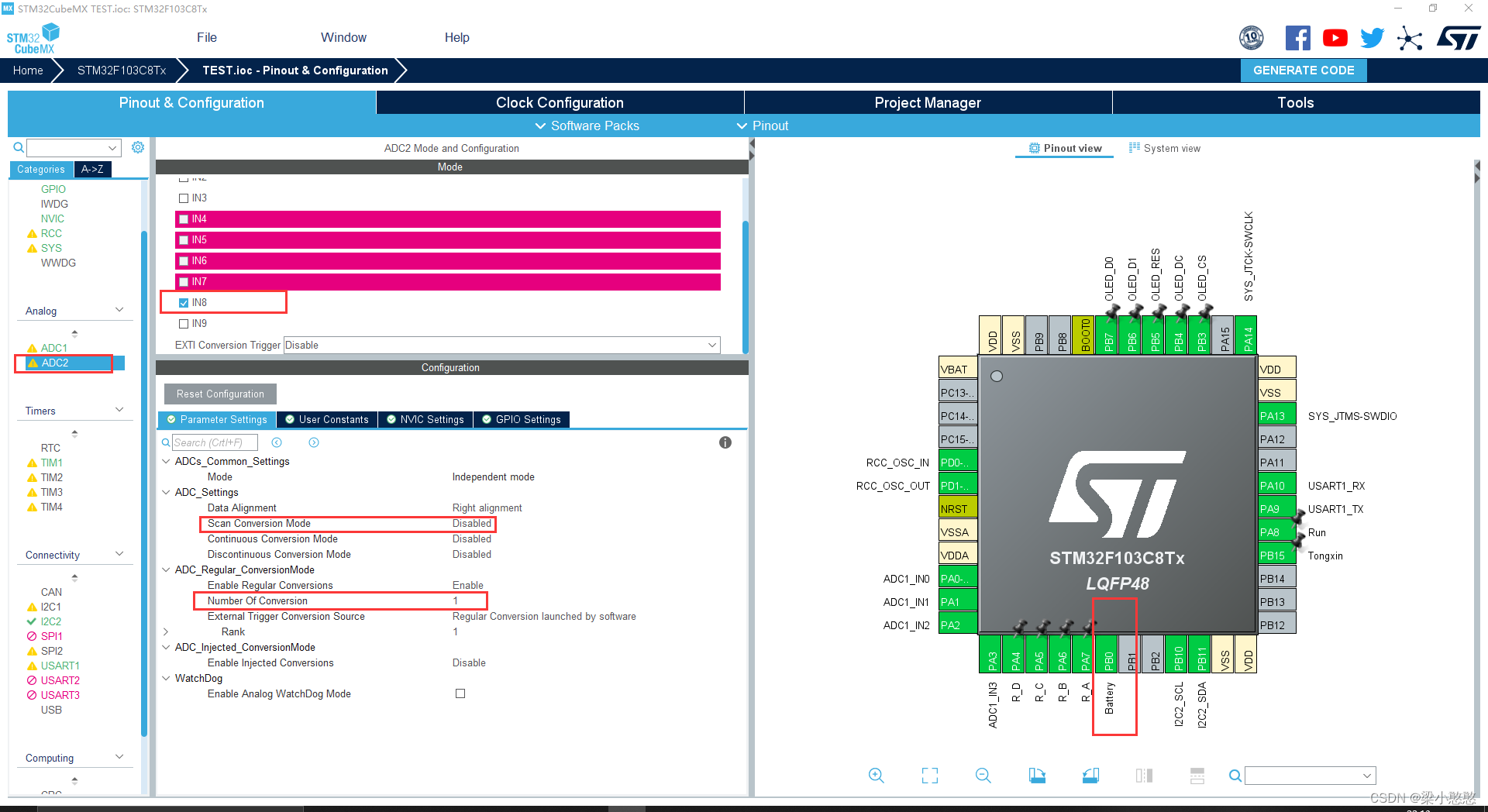Enable the IN3 channel checkbox
Viewport: 1488px width, 812px height.
click(x=184, y=198)
